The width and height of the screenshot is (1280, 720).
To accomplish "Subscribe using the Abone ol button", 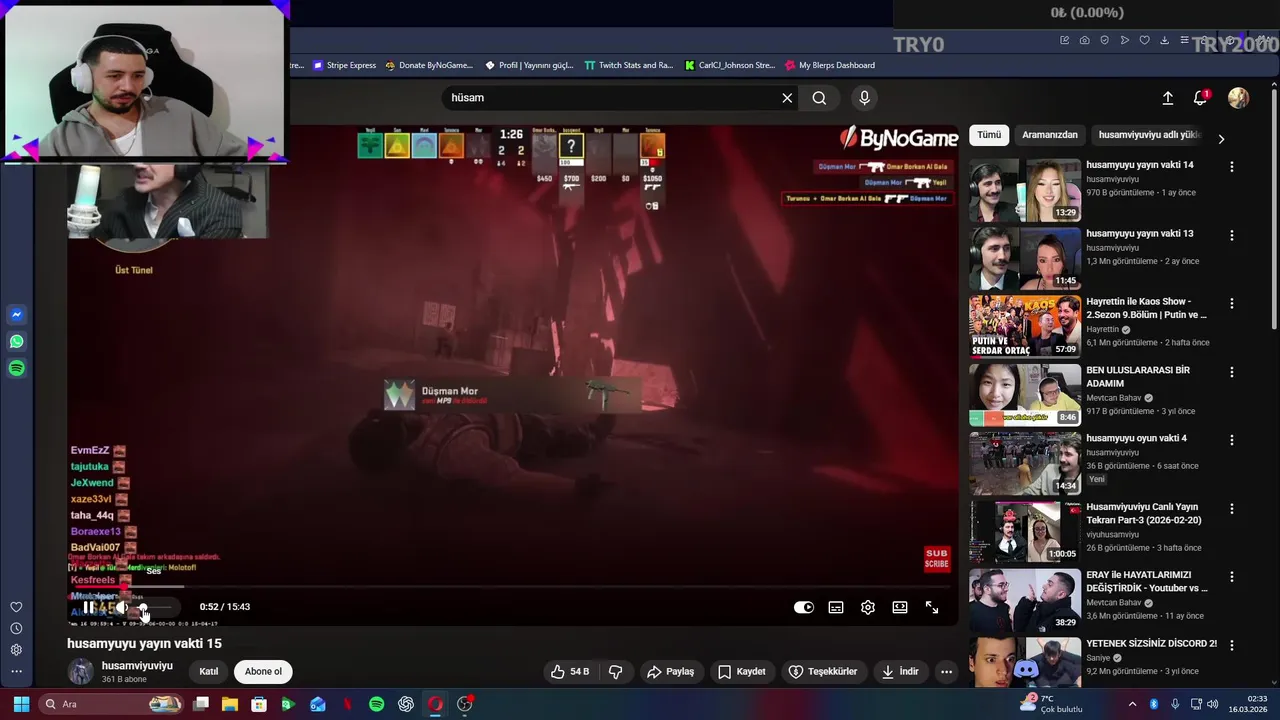I will (264, 672).
